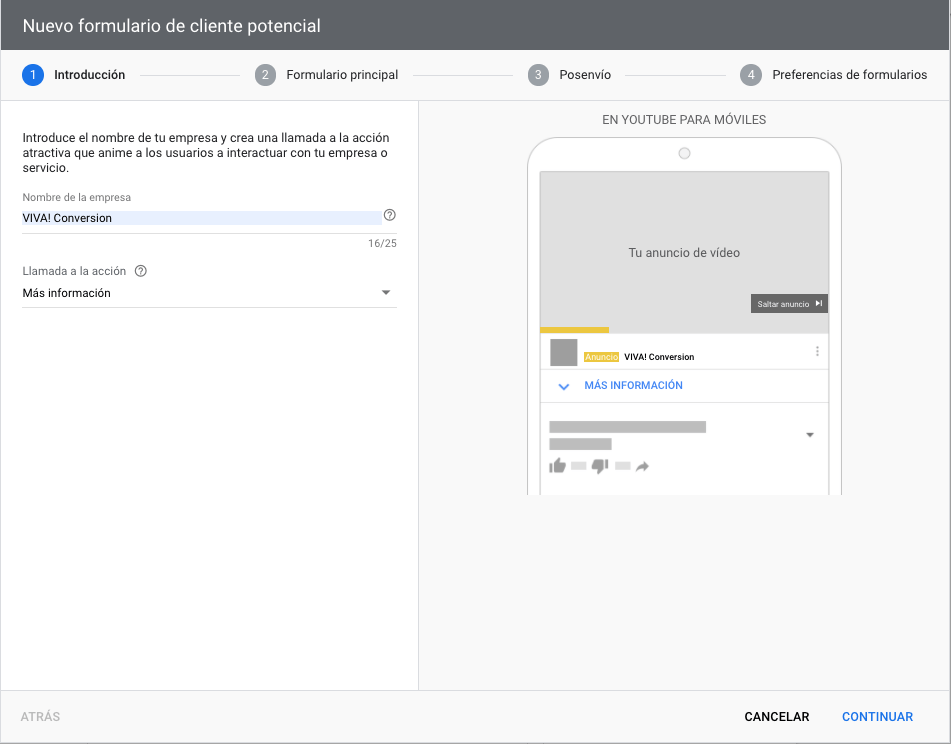Click the dropdown arrow next to Más información
Screen dimensions: 951x744
[386, 293]
